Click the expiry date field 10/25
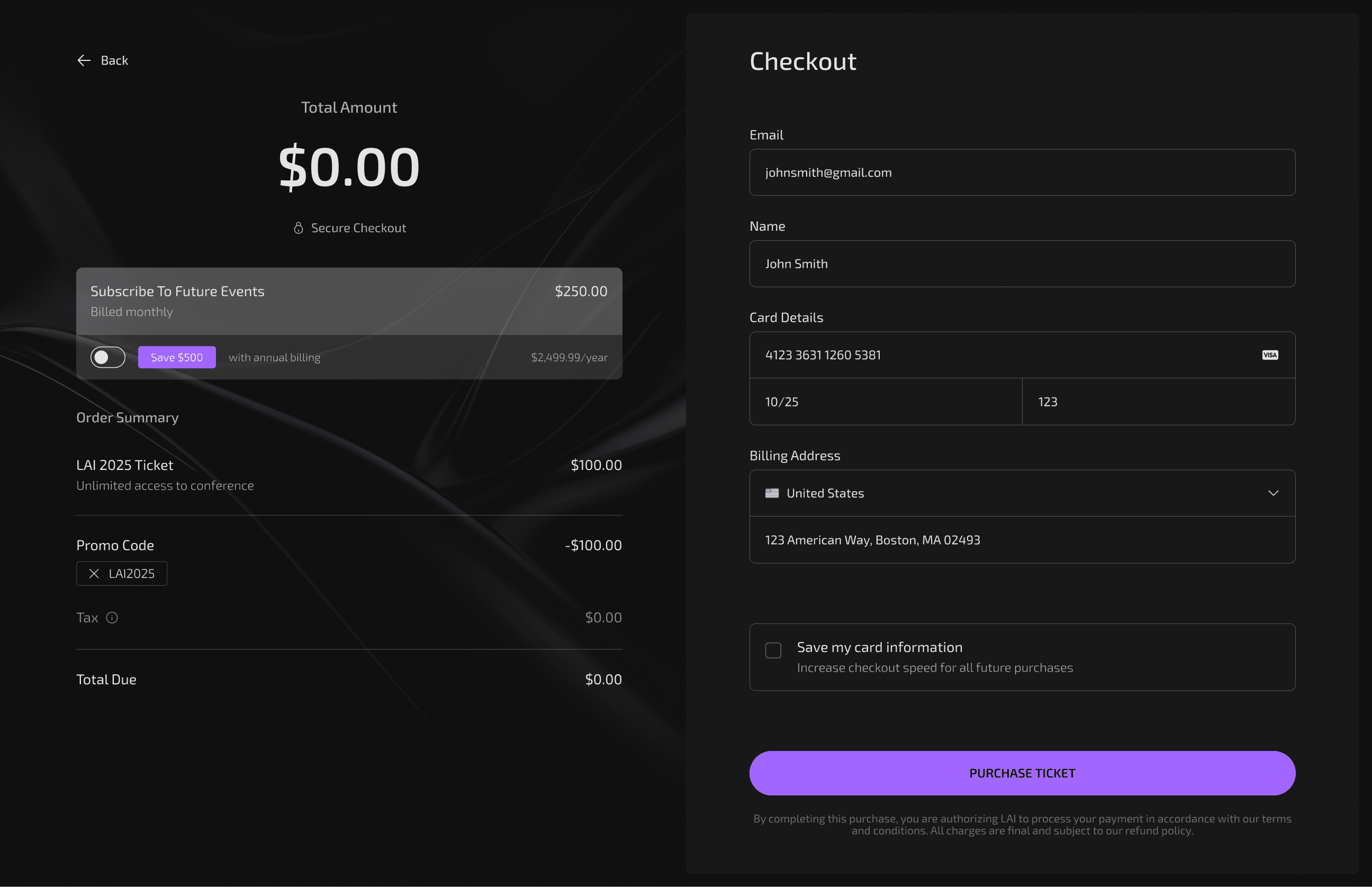The height and width of the screenshot is (887, 1372). pyautogui.click(x=886, y=402)
